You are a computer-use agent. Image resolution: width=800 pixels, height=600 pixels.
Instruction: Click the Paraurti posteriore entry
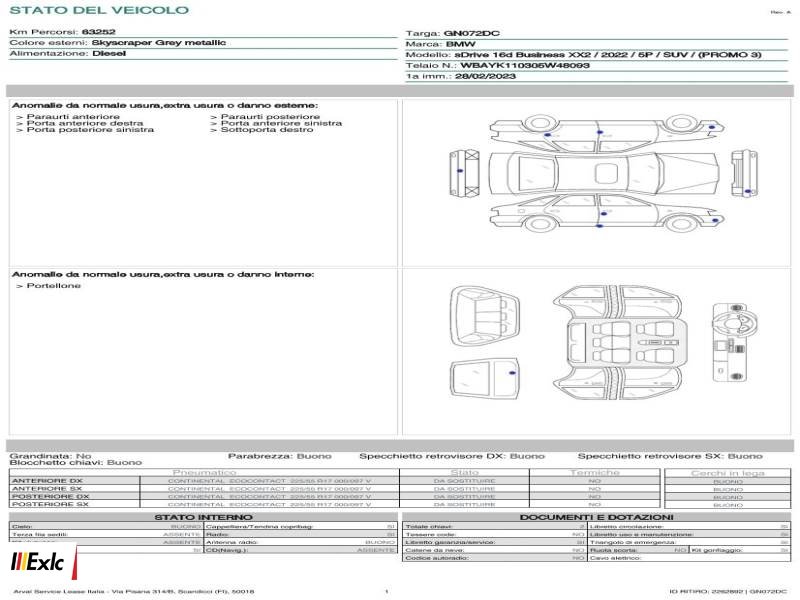pyautogui.click(x=265, y=117)
